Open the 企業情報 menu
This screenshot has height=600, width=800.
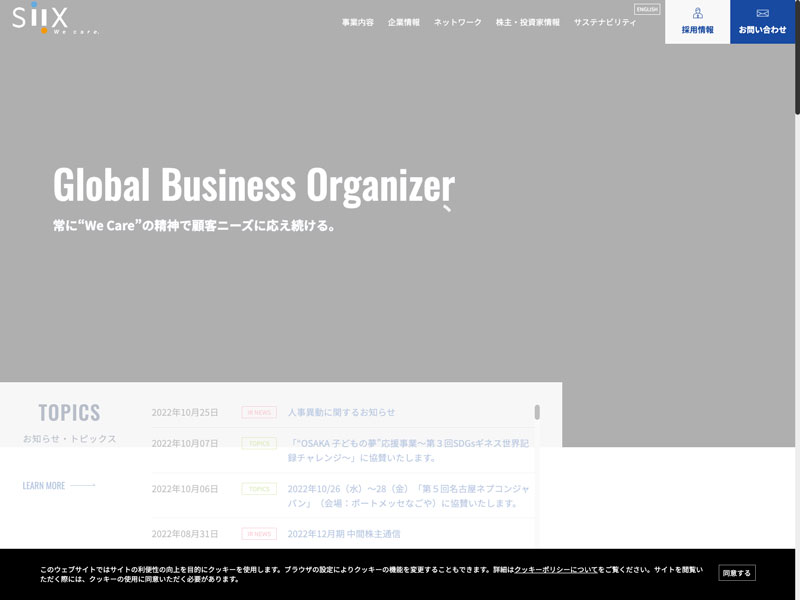[x=404, y=22]
